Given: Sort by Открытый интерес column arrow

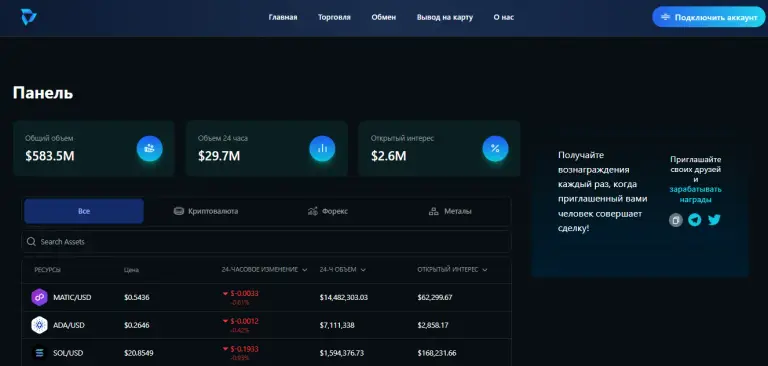Looking at the screenshot, I should pos(485,270).
